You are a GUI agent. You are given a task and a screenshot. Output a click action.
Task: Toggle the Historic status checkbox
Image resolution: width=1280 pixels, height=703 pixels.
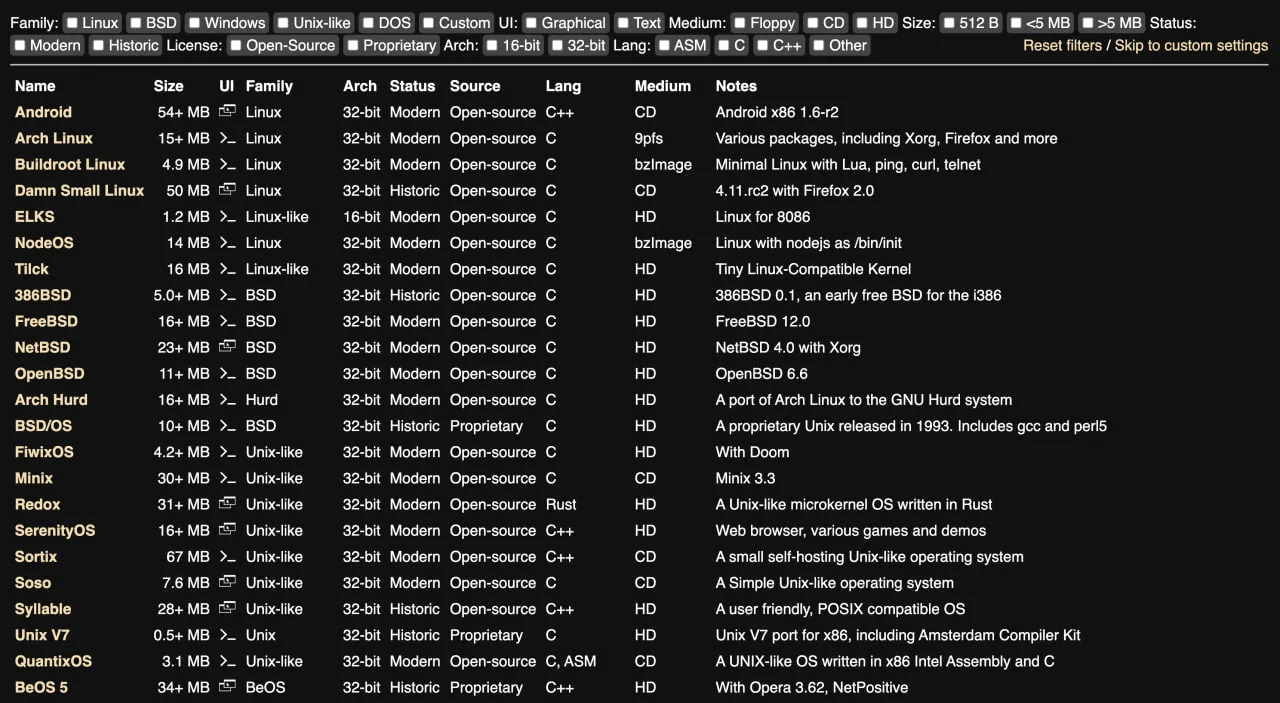pyautogui.click(x=97, y=45)
